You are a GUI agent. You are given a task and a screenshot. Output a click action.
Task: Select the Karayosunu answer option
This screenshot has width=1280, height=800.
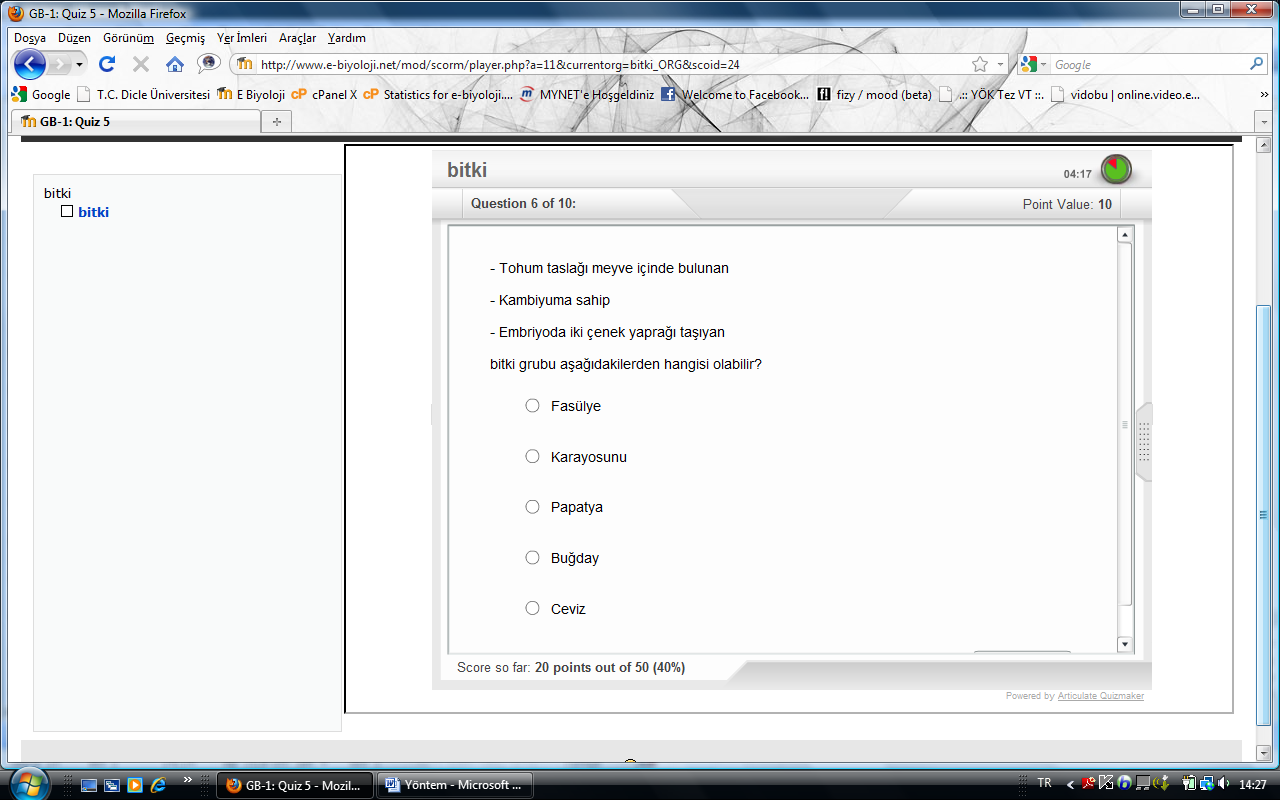[532, 456]
